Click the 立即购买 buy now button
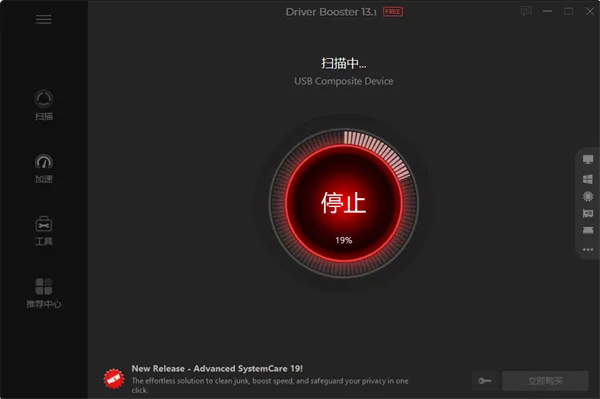The height and width of the screenshot is (399, 600). [545, 381]
